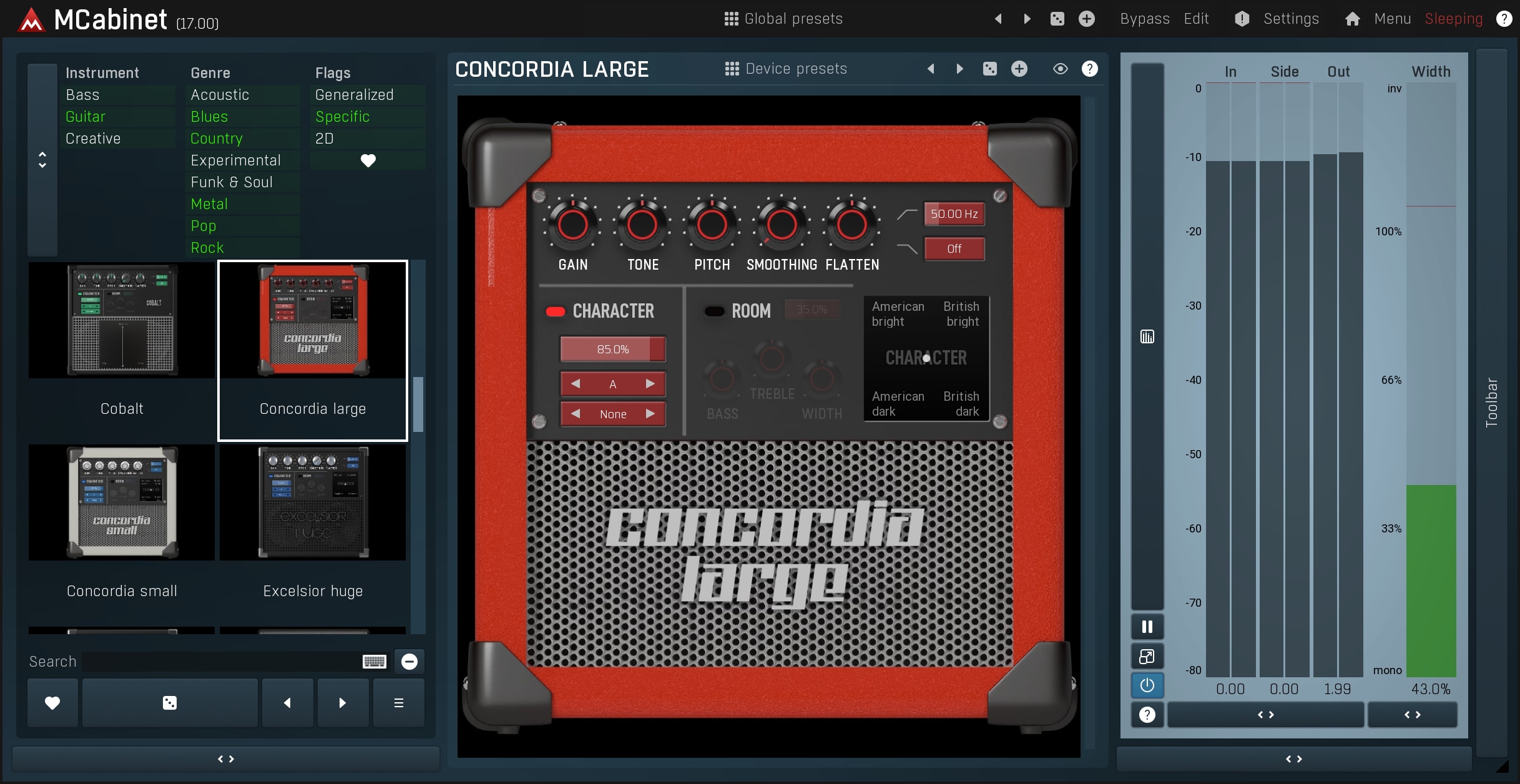
Task: Open the preset browser list menu icon
Action: tap(398, 703)
